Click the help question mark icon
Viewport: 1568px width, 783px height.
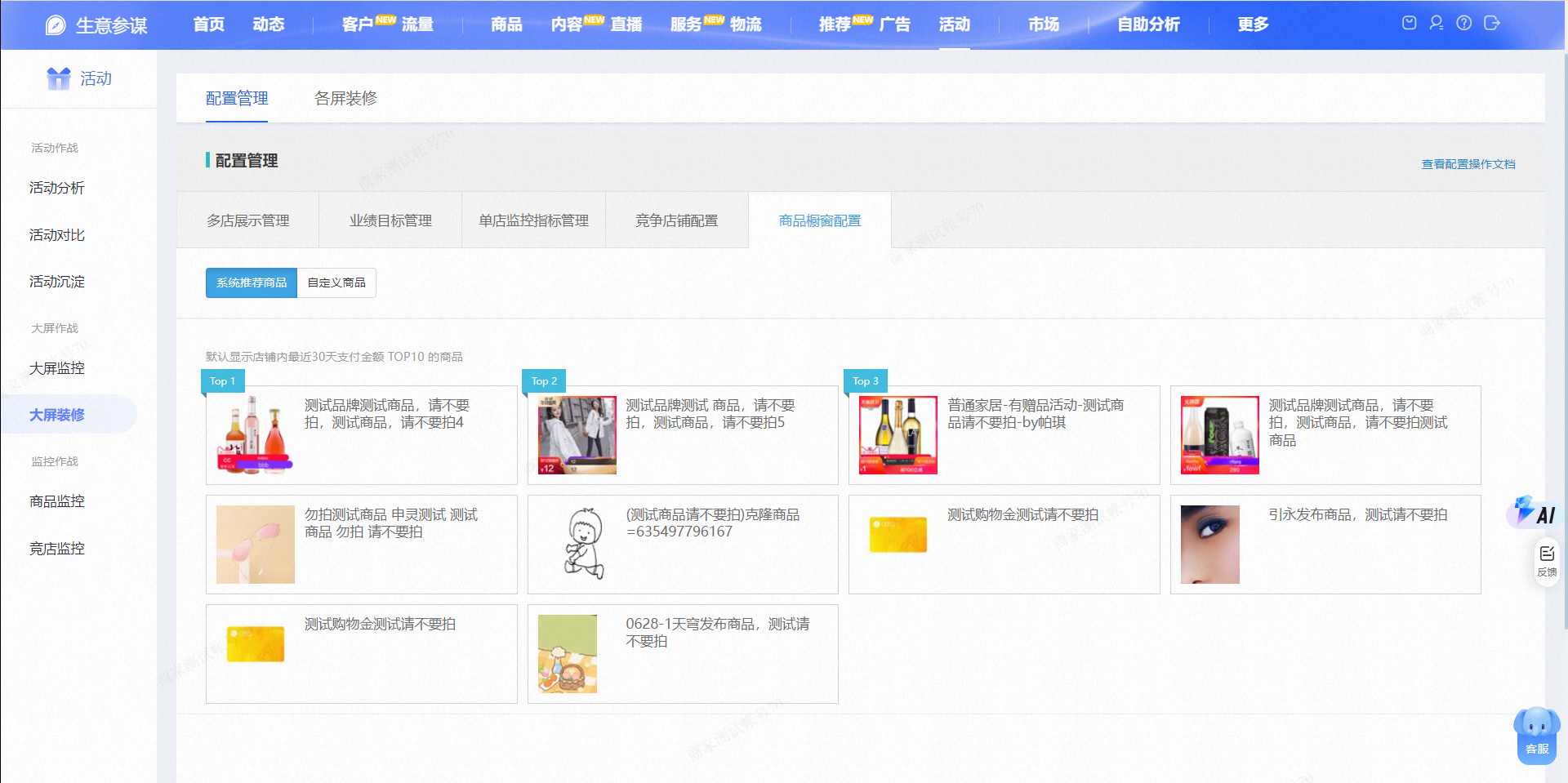pos(1464,23)
